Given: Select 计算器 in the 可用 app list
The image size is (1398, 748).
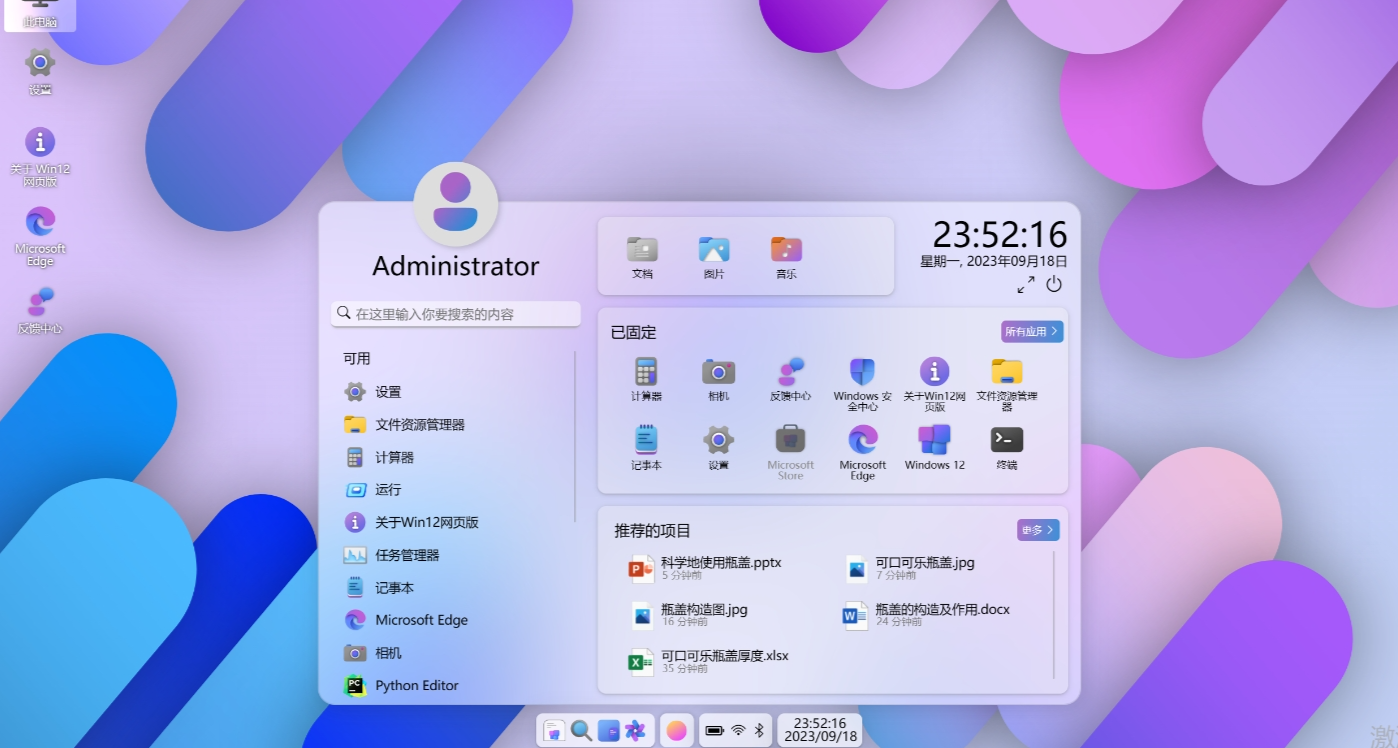Looking at the screenshot, I should (x=456, y=457).
